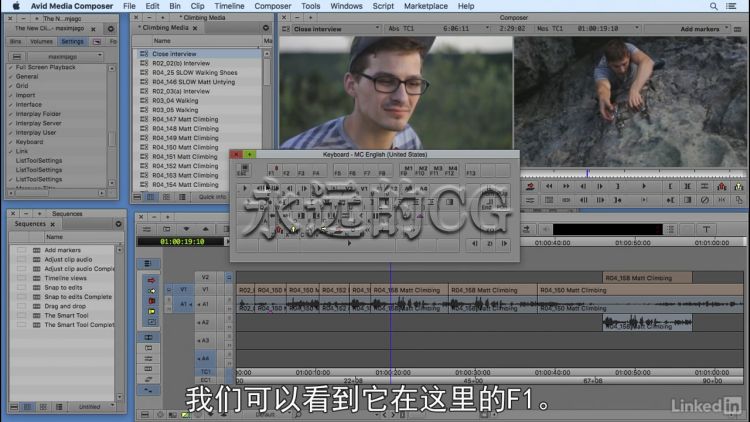
Task: Open Climbing Media bin fast menu
Action: pos(265,28)
